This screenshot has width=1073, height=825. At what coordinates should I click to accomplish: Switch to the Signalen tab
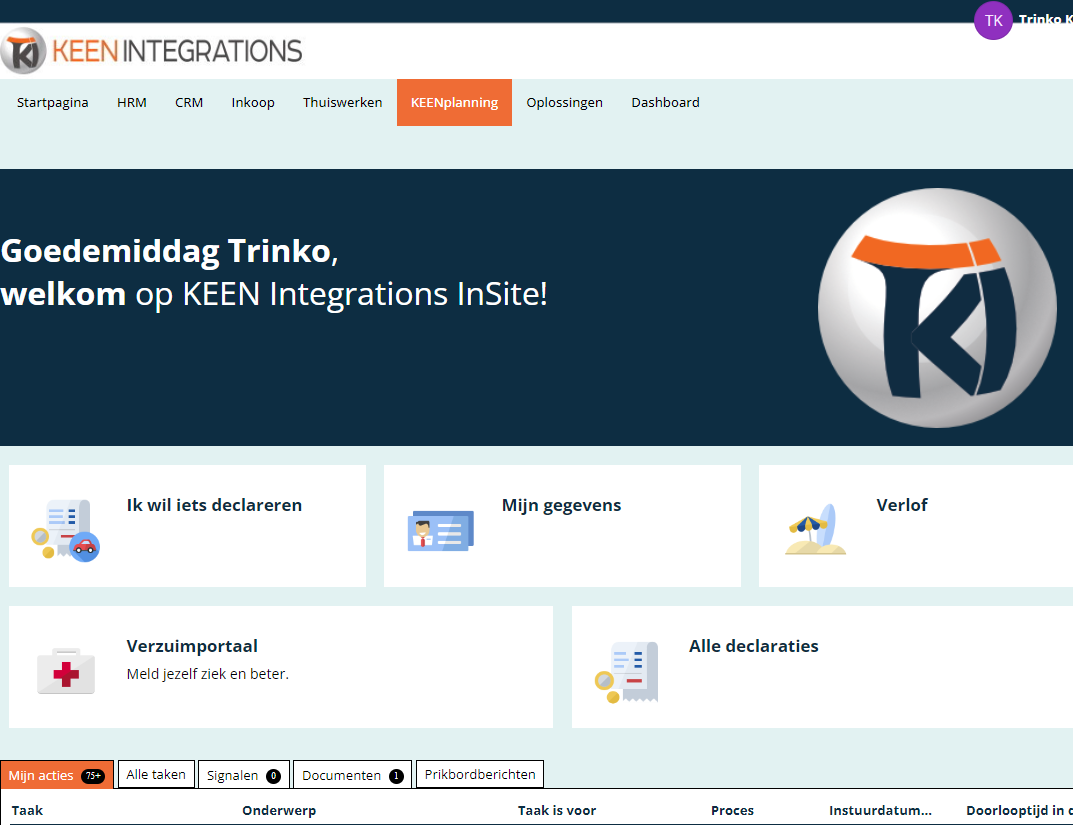point(244,775)
